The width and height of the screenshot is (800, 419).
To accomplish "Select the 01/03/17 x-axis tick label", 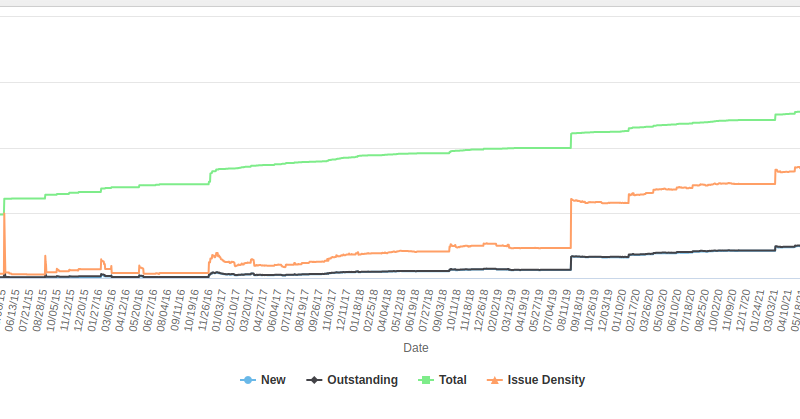I will coord(220,310).
